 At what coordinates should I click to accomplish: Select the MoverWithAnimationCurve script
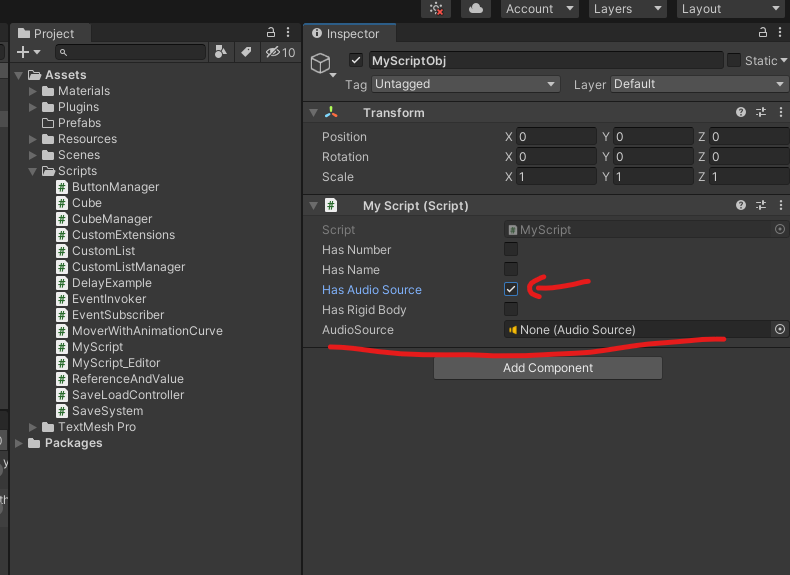coord(147,331)
